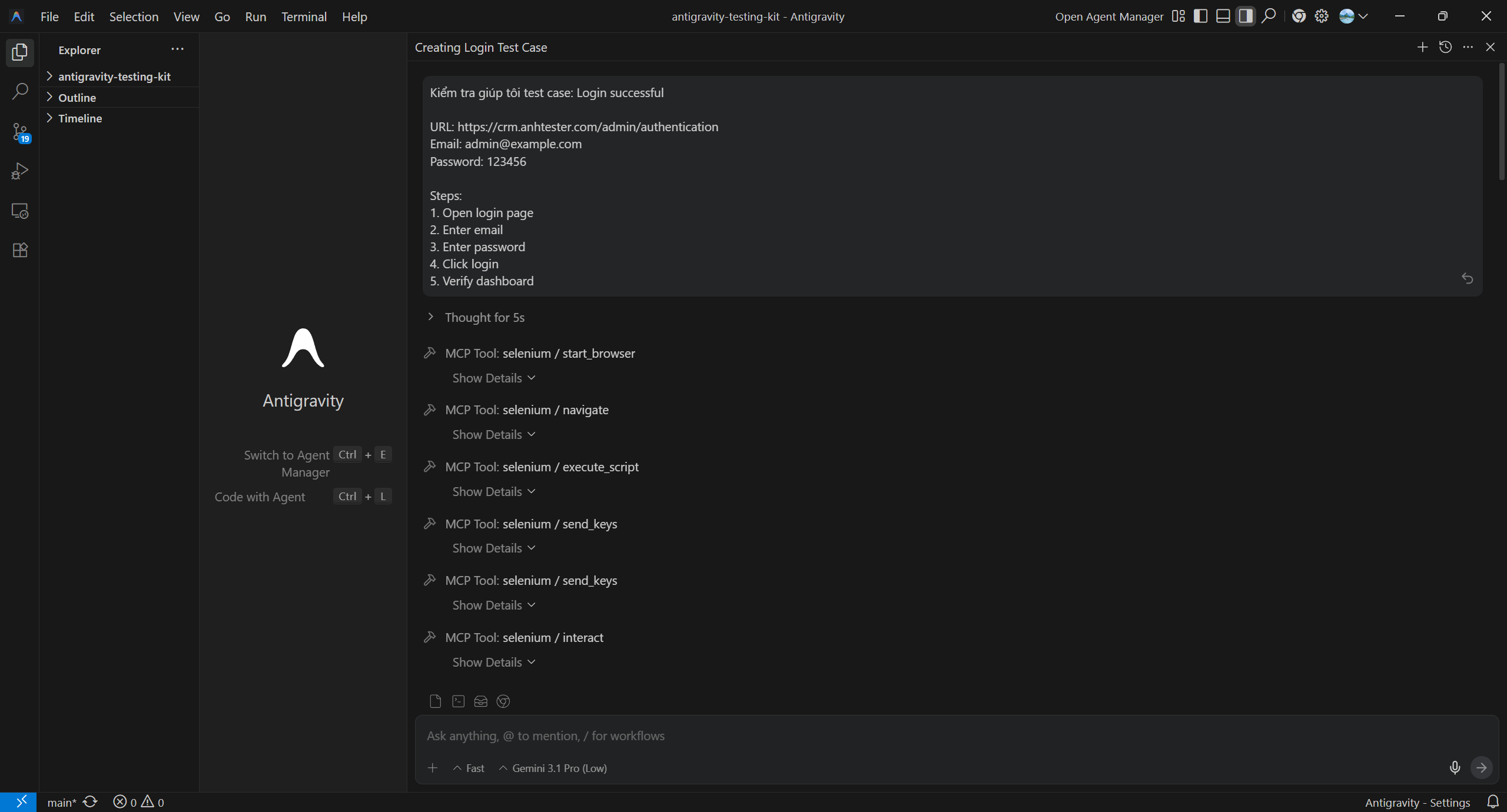Viewport: 1507px width, 812px height.
Task: Toggle the bottom panel visibility
Action: point(1223,16)
